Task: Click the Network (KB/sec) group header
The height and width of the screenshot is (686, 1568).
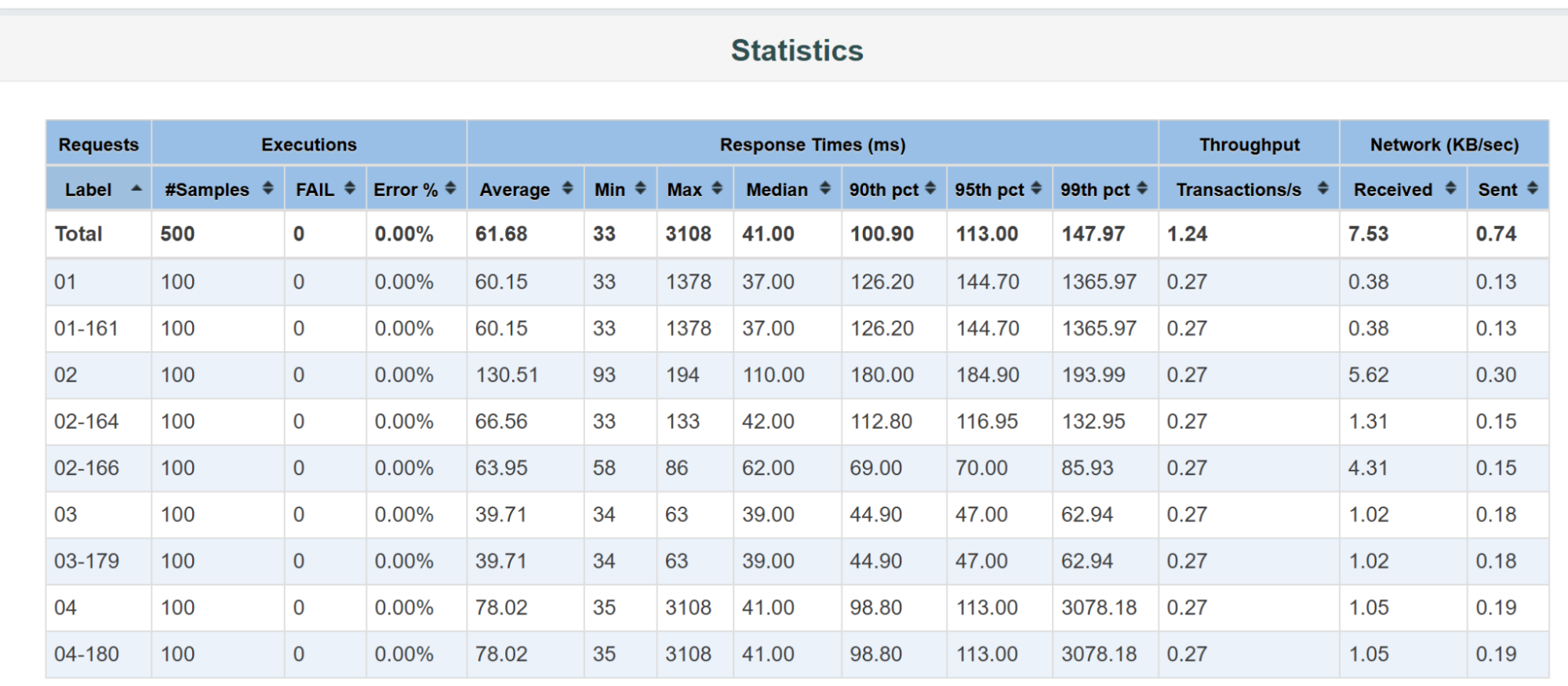Action: point(1444,144)
